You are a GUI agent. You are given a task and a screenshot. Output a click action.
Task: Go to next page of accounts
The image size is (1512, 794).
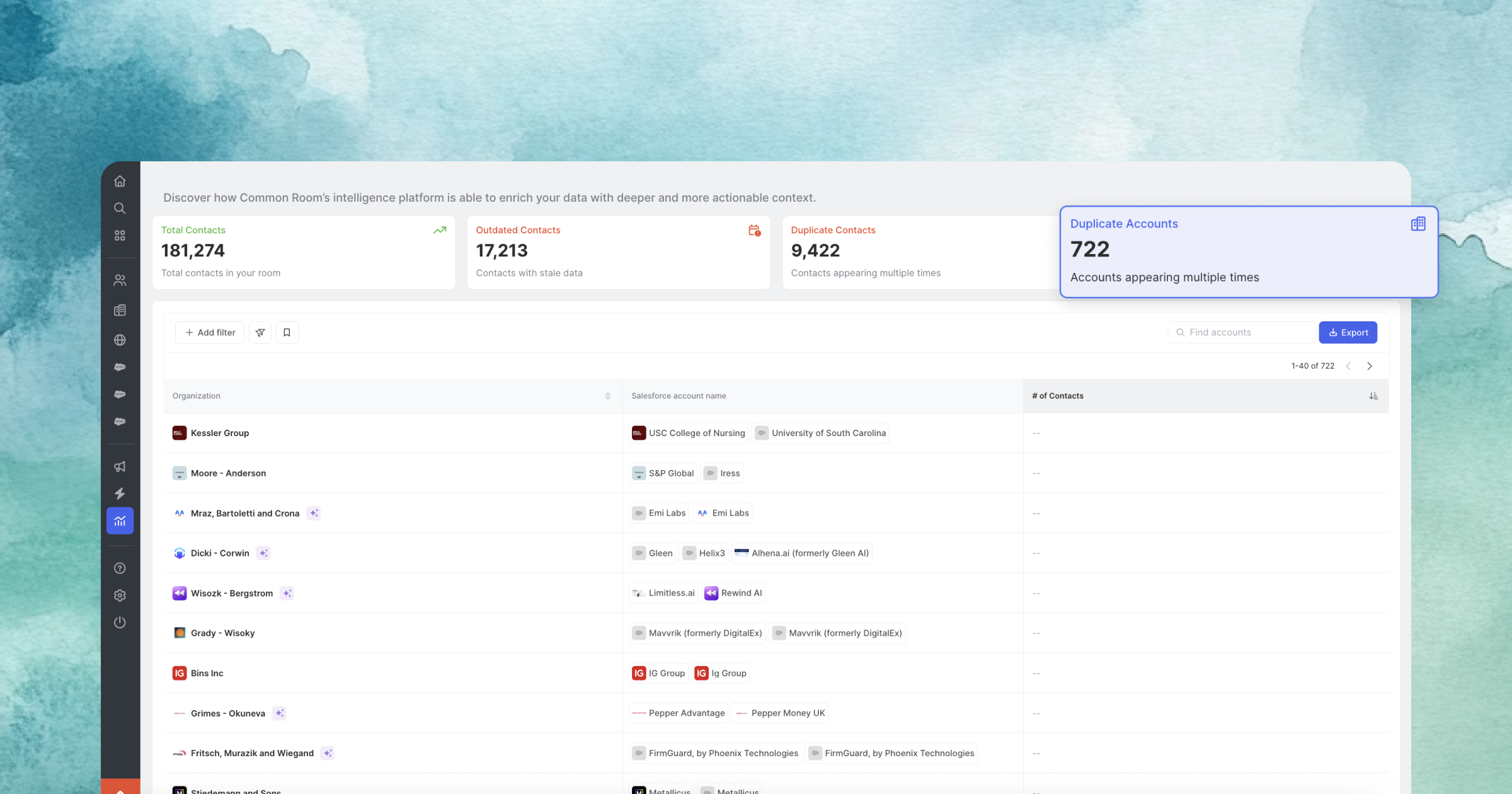[1369, 366]
